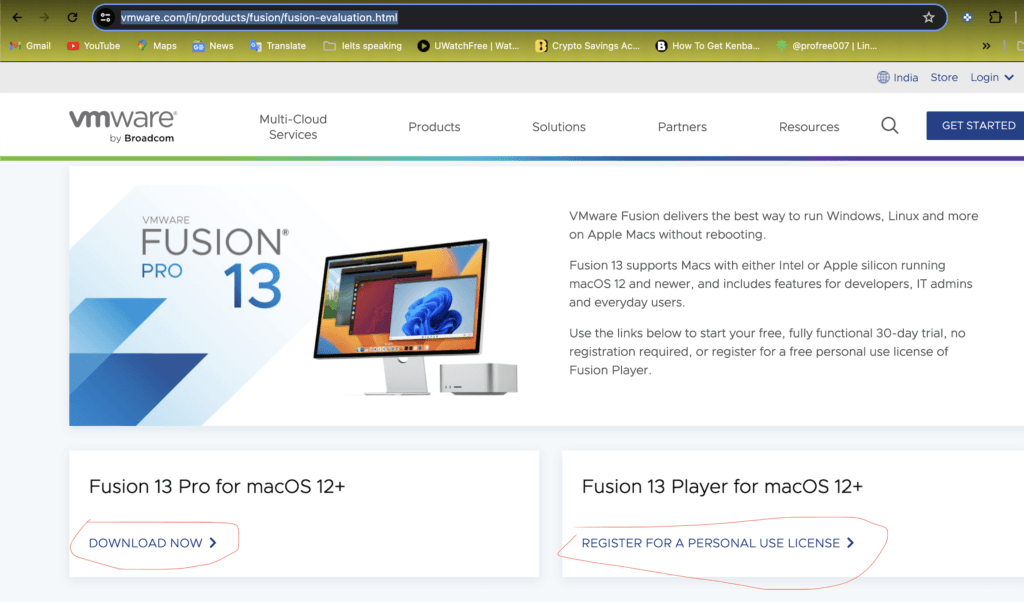Image resolution: width=1024 pixels, height=602 pixels.
Task: Show hidden bookmarks with the overflow chevron
Action: 986,45
